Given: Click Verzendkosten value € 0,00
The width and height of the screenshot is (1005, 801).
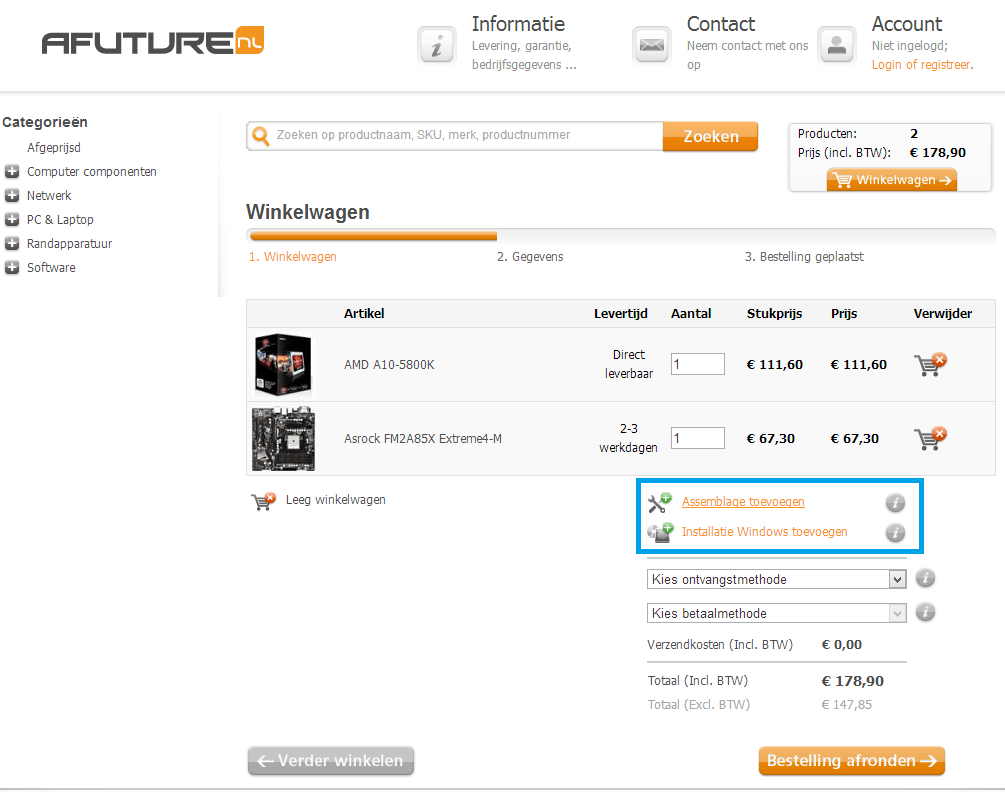Looking at the screenshot, I should pos(842,645).
